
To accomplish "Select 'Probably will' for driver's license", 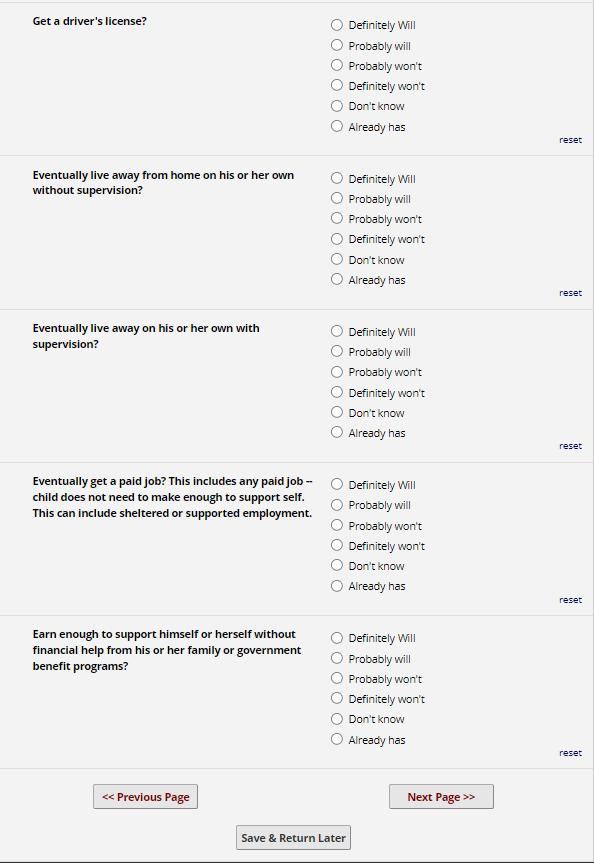I will (x=337, y=45).
